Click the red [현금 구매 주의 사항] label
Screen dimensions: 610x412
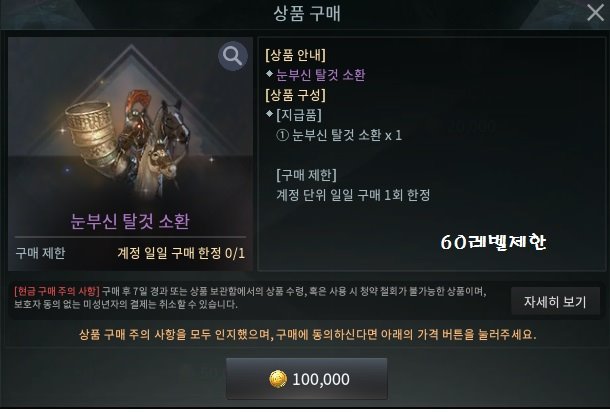pyautogui.click(x=57, y=291)
